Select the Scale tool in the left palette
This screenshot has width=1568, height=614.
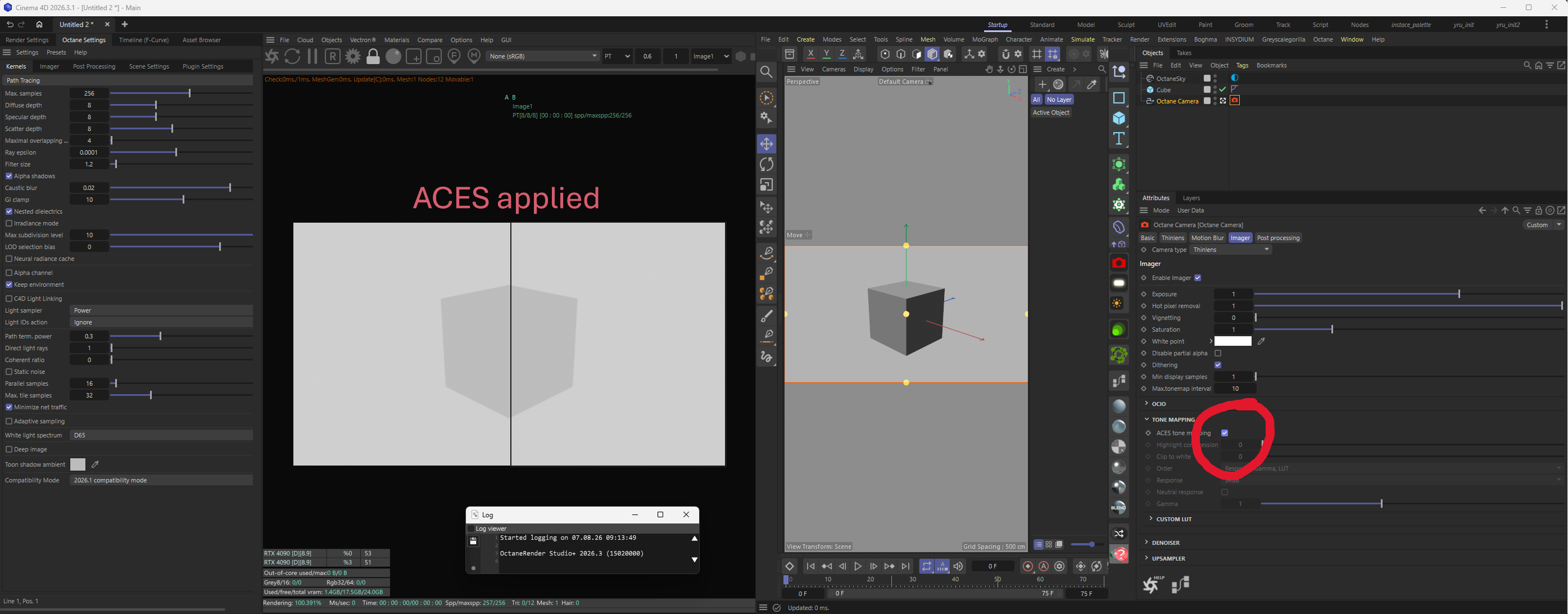click(x=767, y=184)
